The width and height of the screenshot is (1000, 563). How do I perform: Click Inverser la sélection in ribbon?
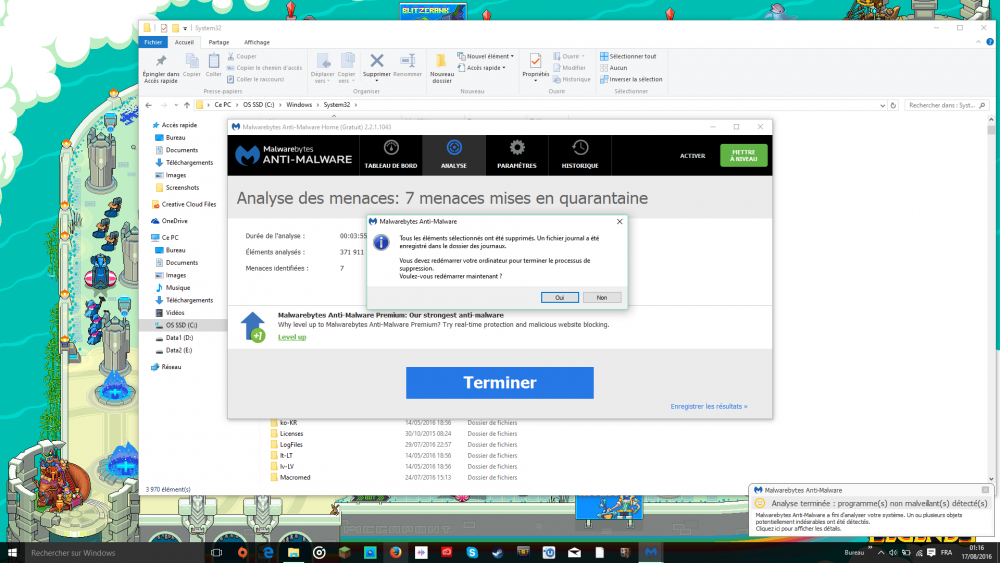[x=631, y=79]
